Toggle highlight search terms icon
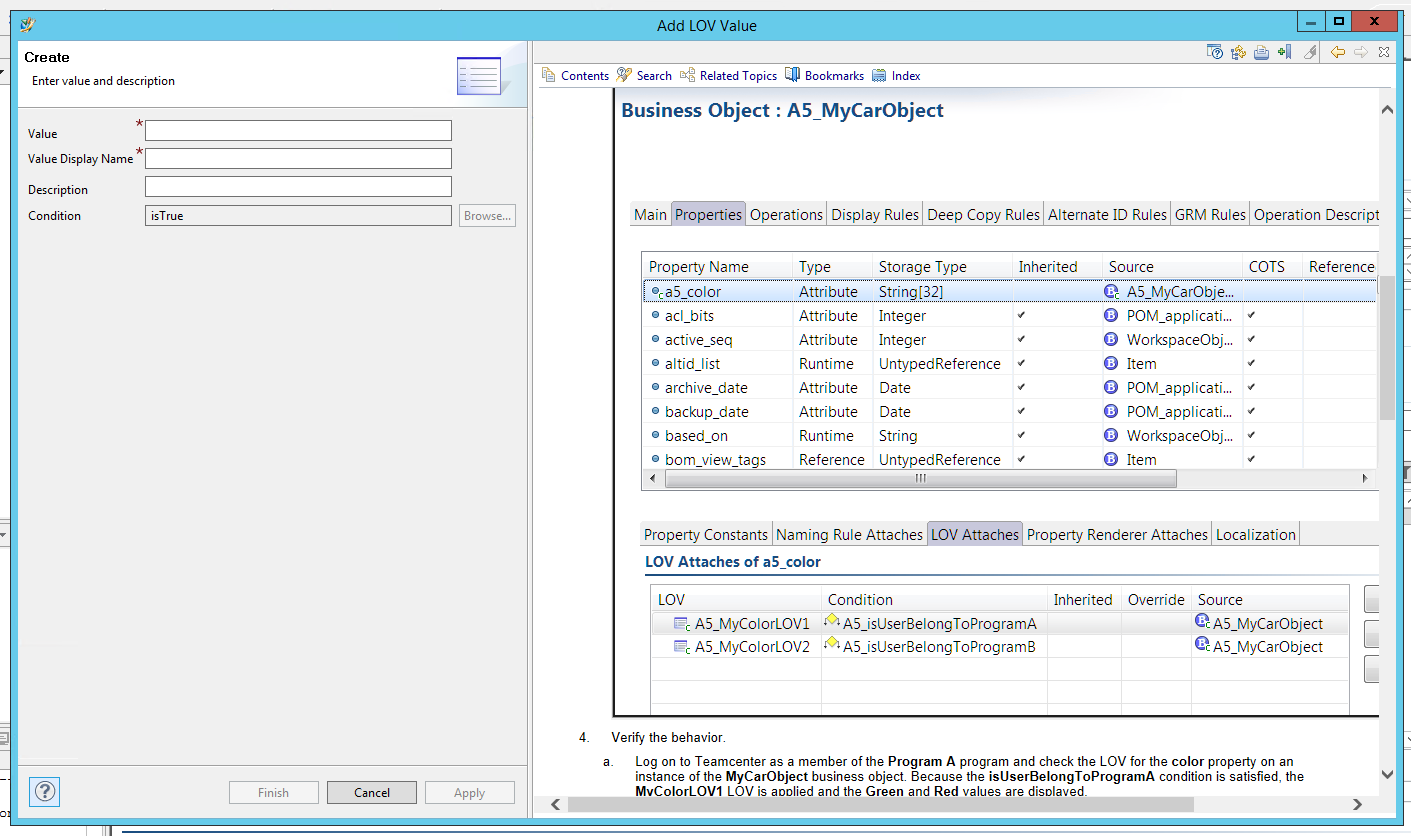Viewport: 1411px width, 836px height. 1310,52
